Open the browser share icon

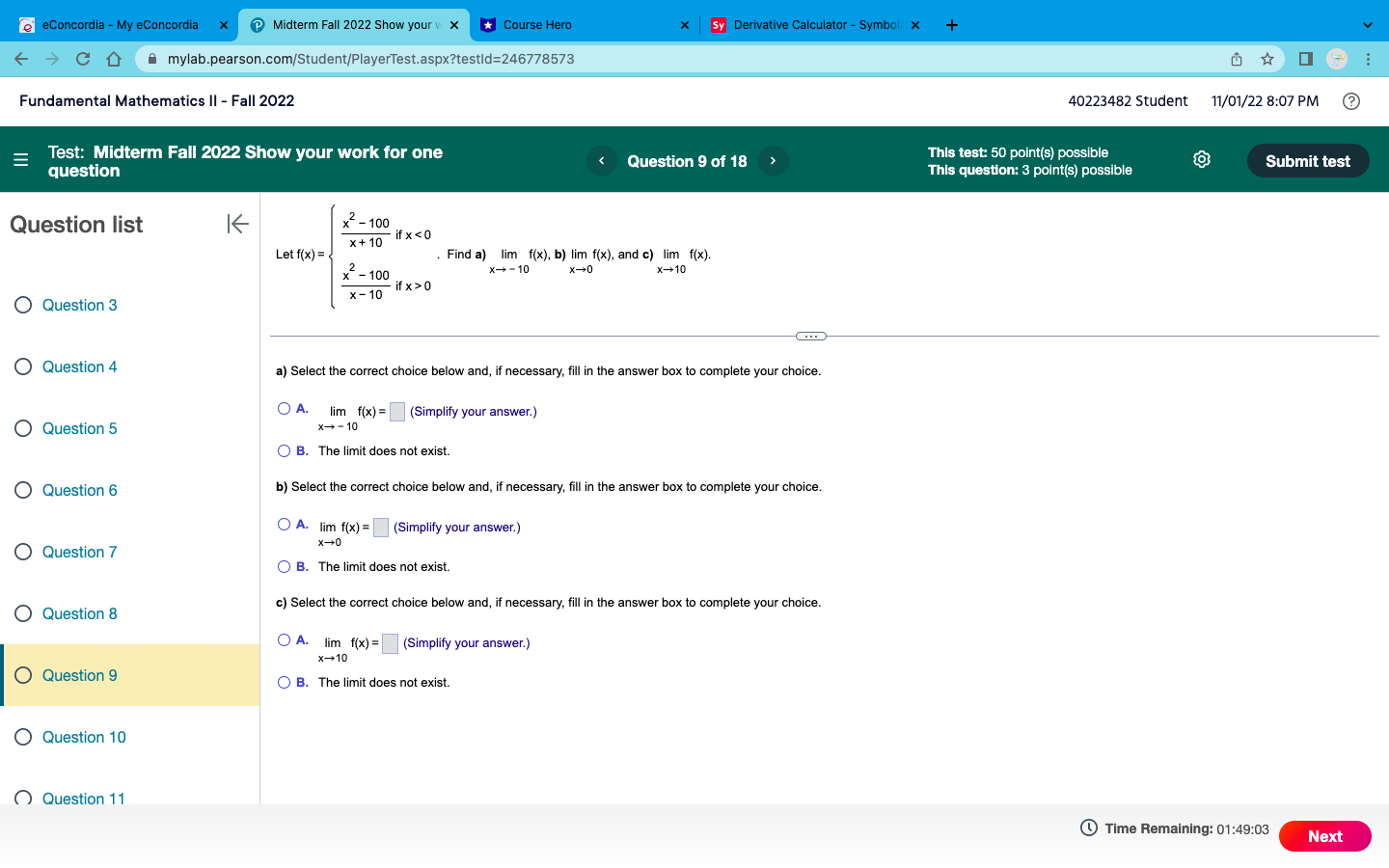point(1236,59)
